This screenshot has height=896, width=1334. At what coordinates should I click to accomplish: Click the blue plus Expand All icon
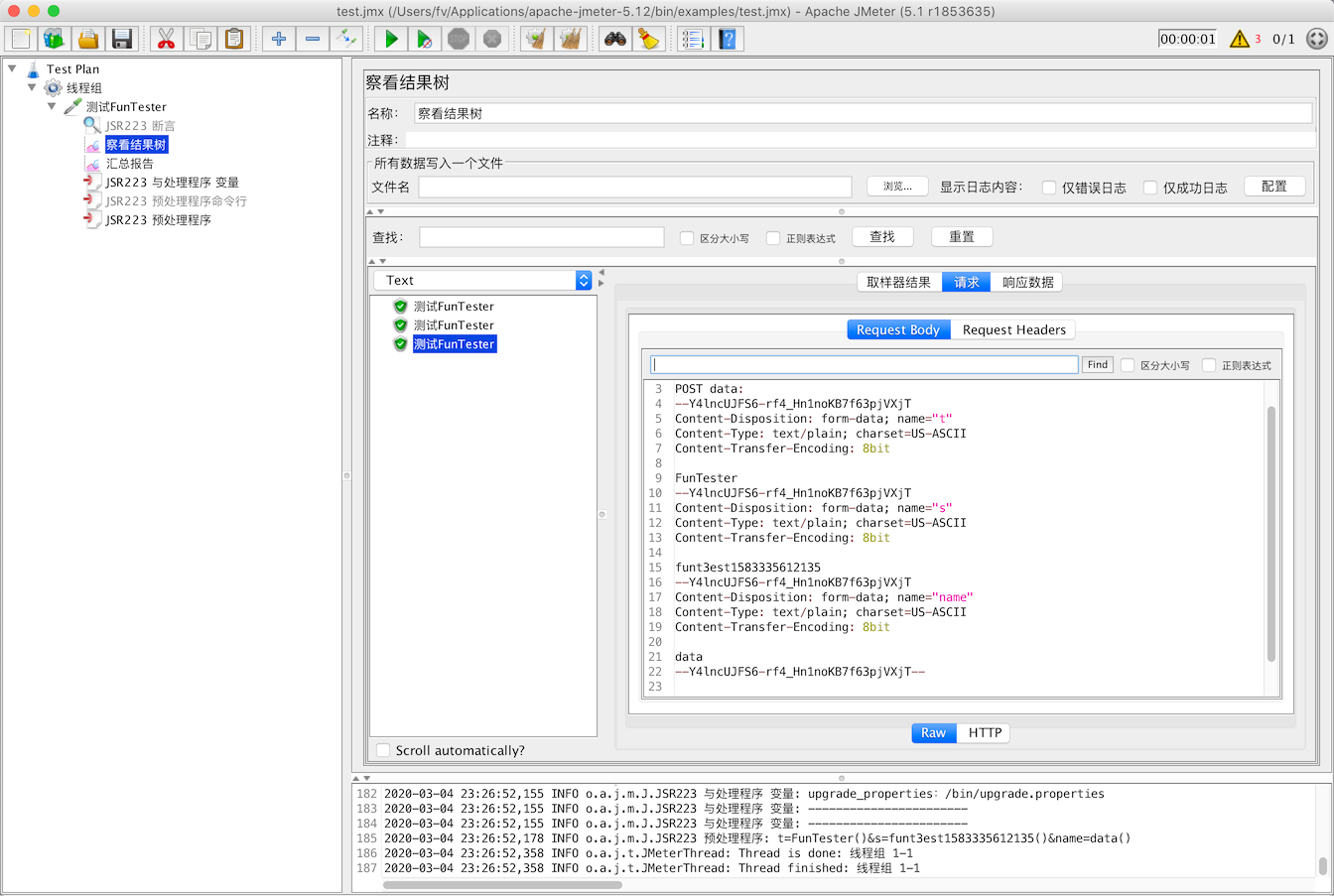coord(279,39)
